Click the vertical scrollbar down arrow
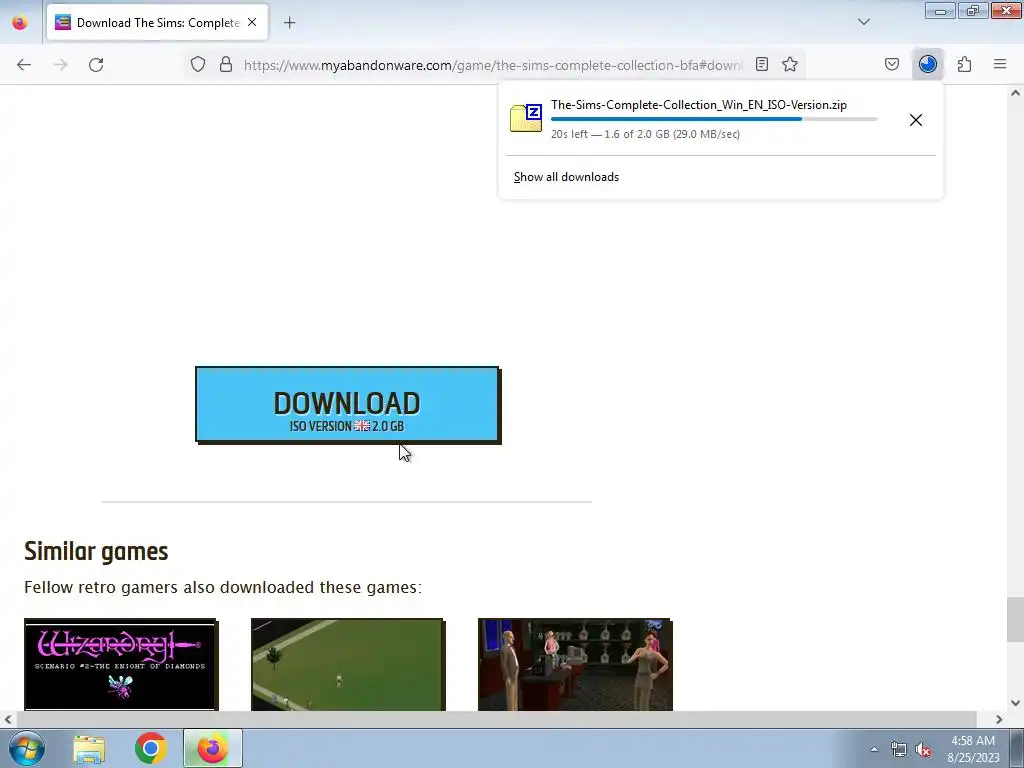 point(1015,703)
